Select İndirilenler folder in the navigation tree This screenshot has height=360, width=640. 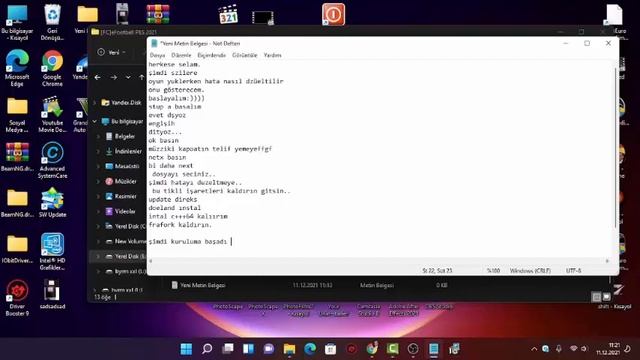click(123, 151)
